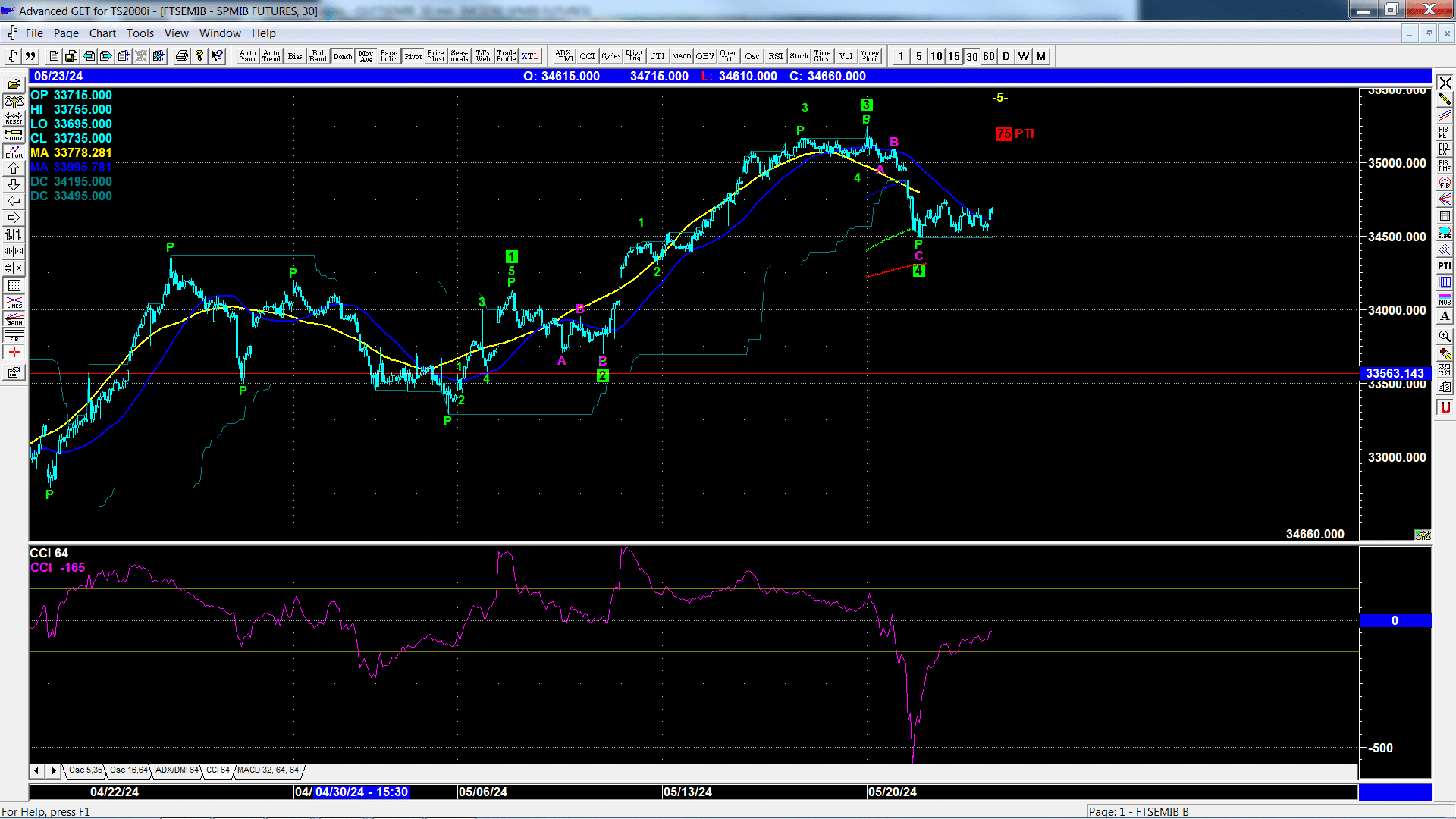Open the File menu
1456x819 pixels.
(34, 33)
